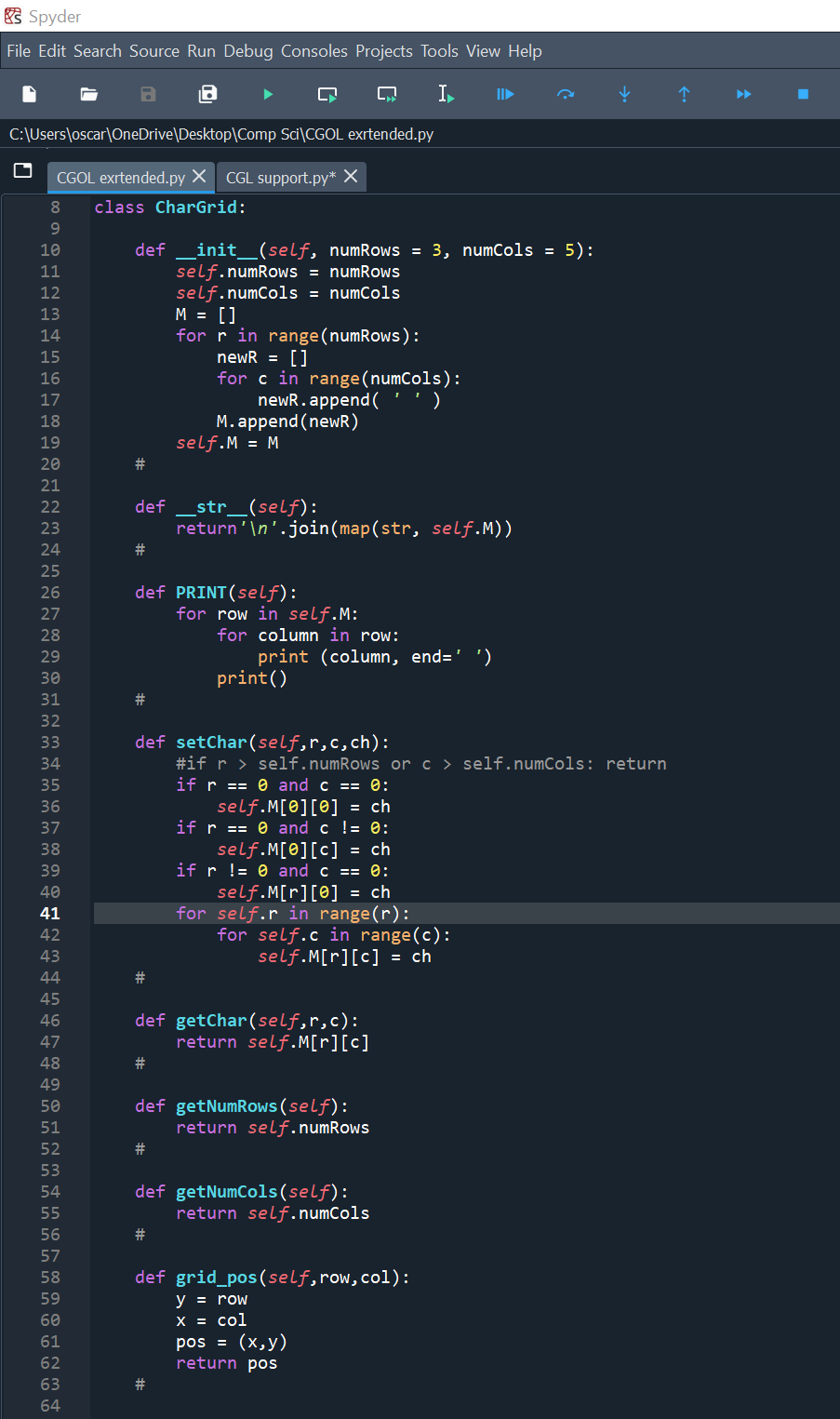Open the Consoles menu
Viewport: 840px width, 1419px height.
pyautogui.click(x=313, y=51)
